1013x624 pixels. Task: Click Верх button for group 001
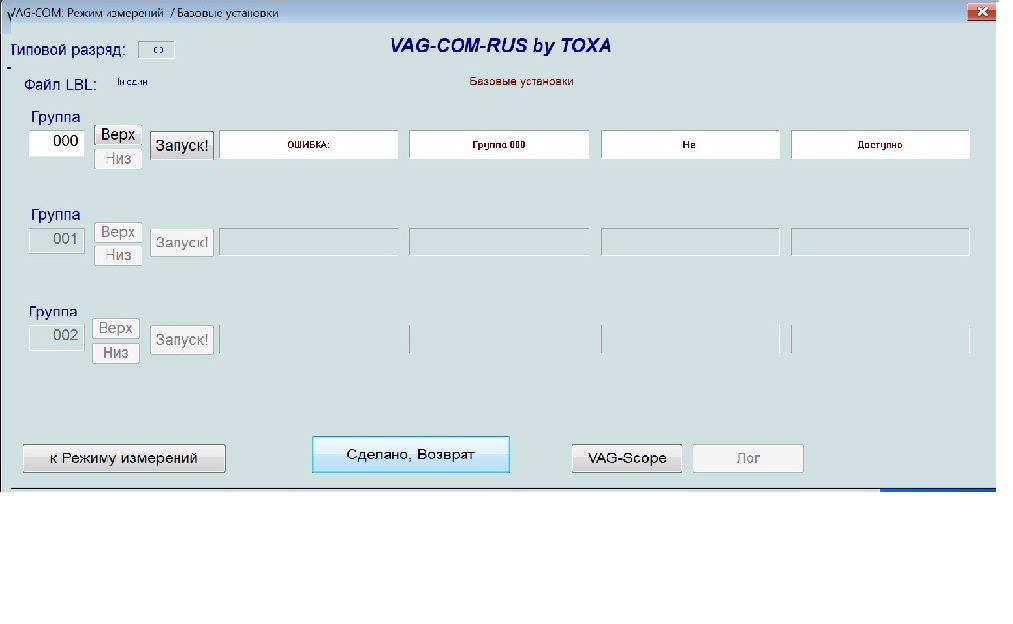tap(118, 232)
